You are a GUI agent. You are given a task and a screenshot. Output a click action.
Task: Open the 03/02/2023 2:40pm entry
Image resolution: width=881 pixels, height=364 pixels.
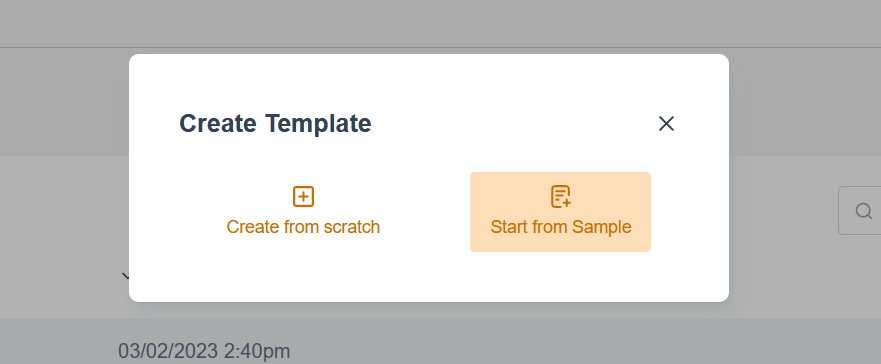[x=204, y=351]
